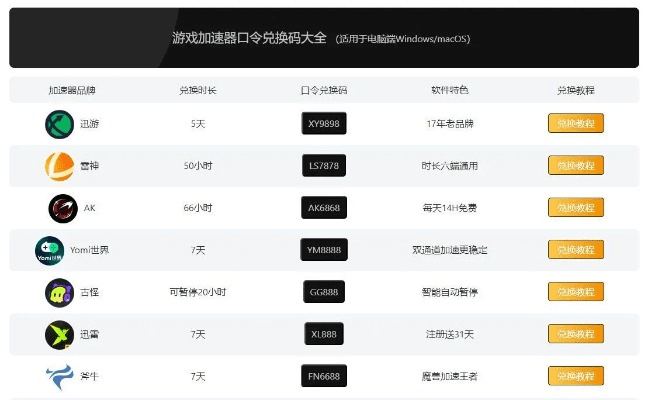Click 7天 in the 斧牛 row

tap(198, 376)
